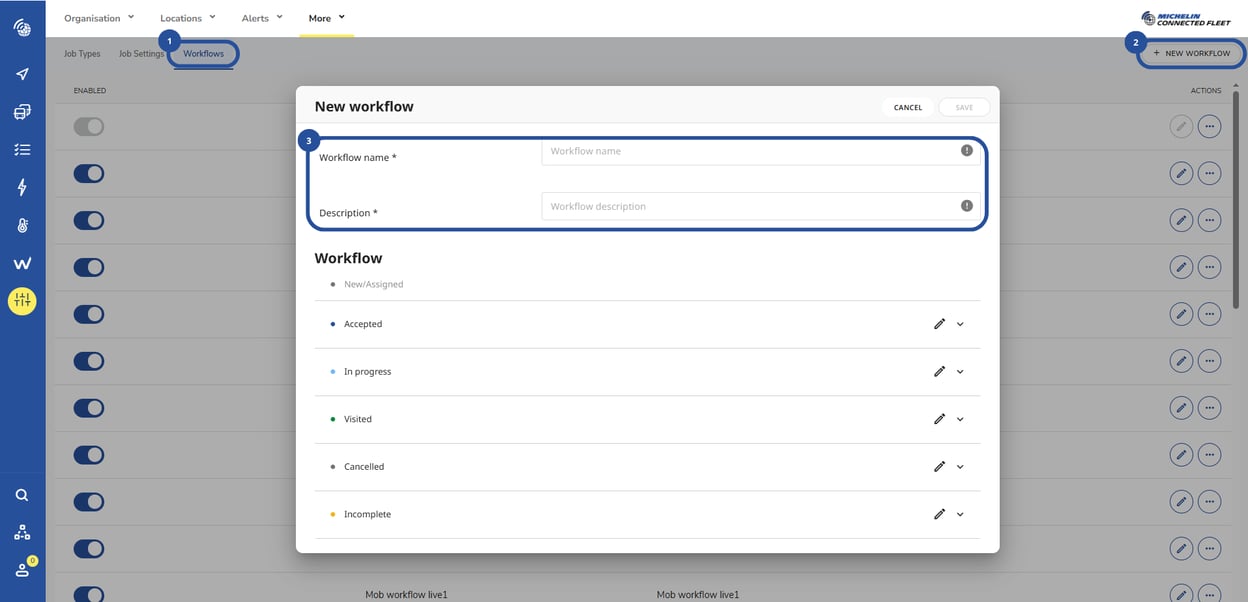Viewport: 1248px width, 602px height.
Task: Open the thermometer temperature icon in sidebar
Action: pyautogui.click(x=22, y=225)
